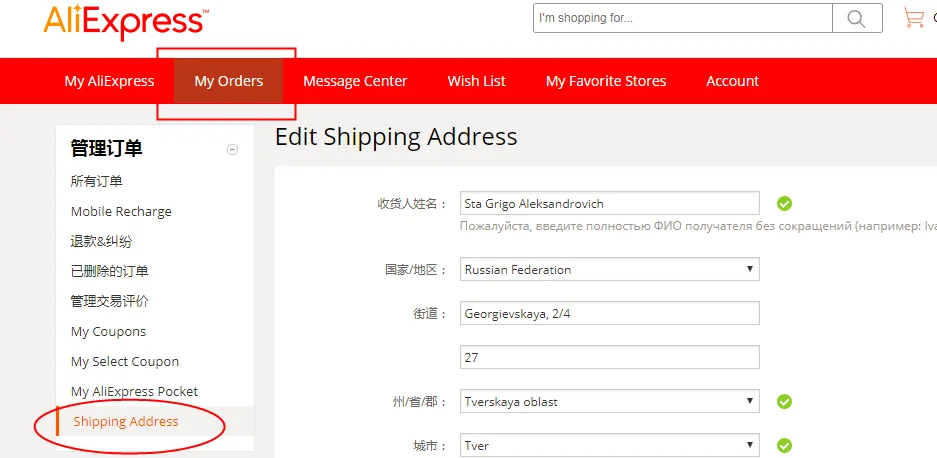937x458 pixels.
Task: Click the Russian hint text under name field
Action: 698,226
